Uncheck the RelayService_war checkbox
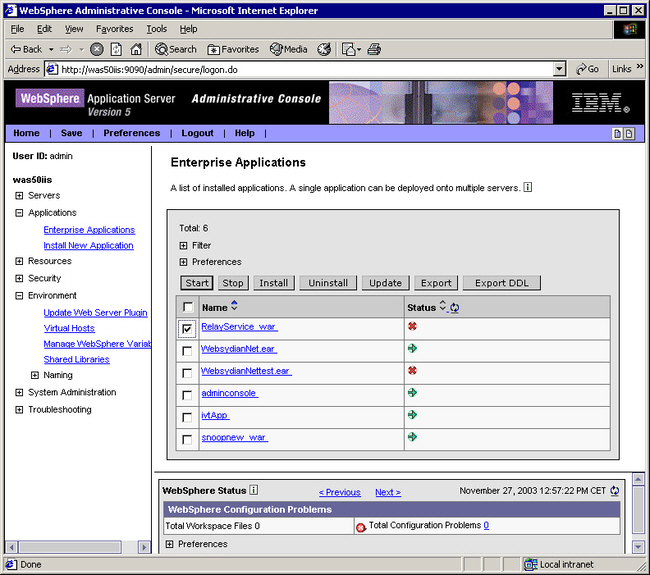The image size is (650, 575). tap(187, 329)
